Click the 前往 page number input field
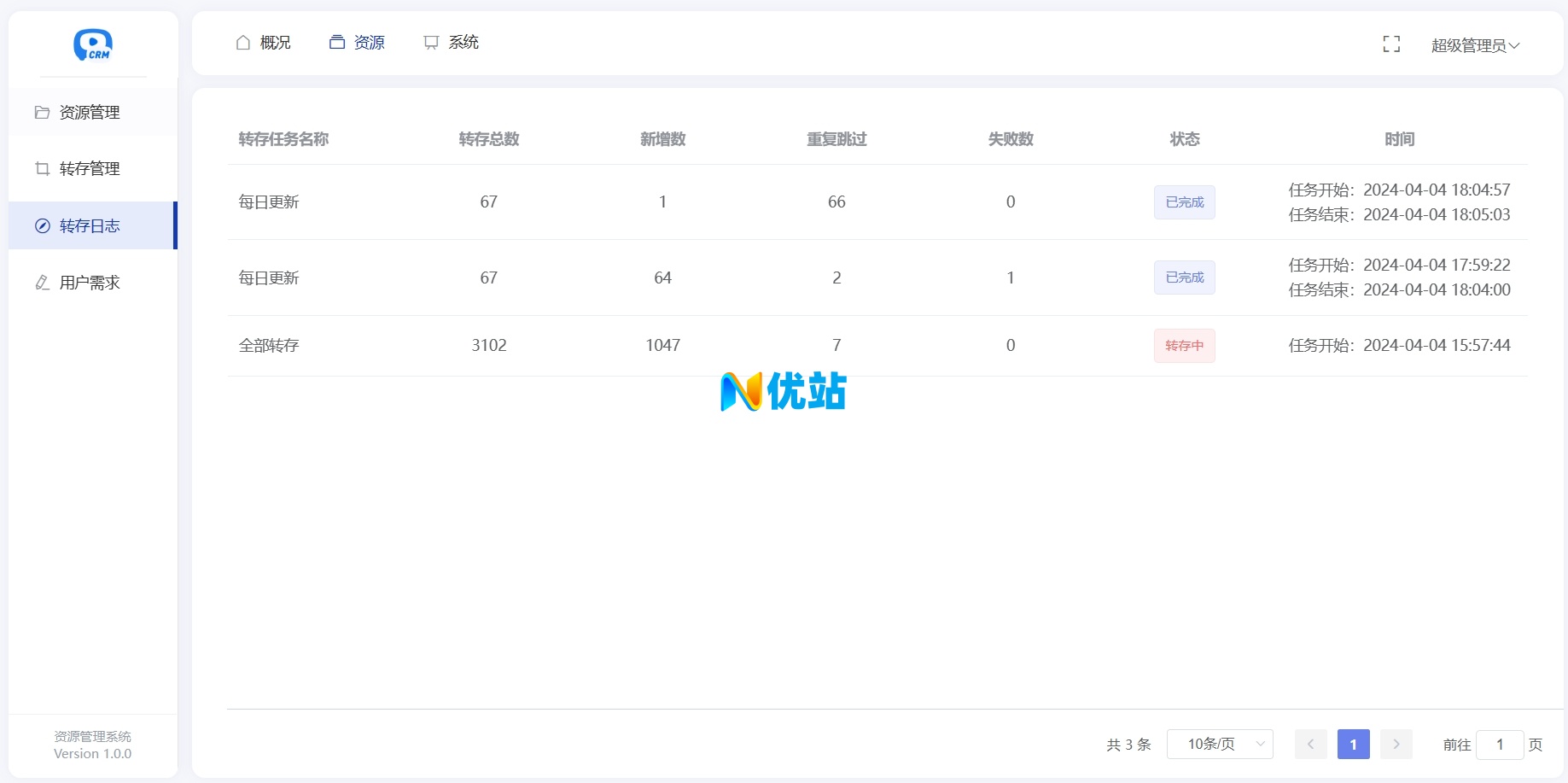 tap(1500, 744)
